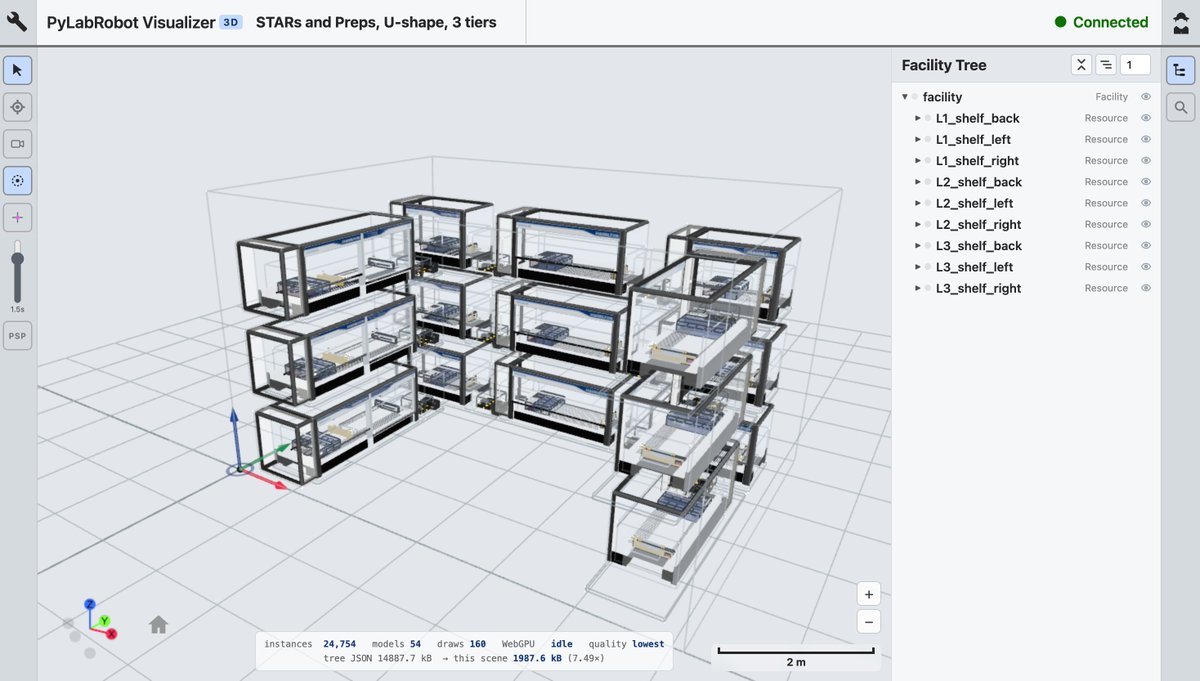This screenshot has width=1200, height=681.
Task: Expand L3_shelf_left node
Action: [918, 267]
